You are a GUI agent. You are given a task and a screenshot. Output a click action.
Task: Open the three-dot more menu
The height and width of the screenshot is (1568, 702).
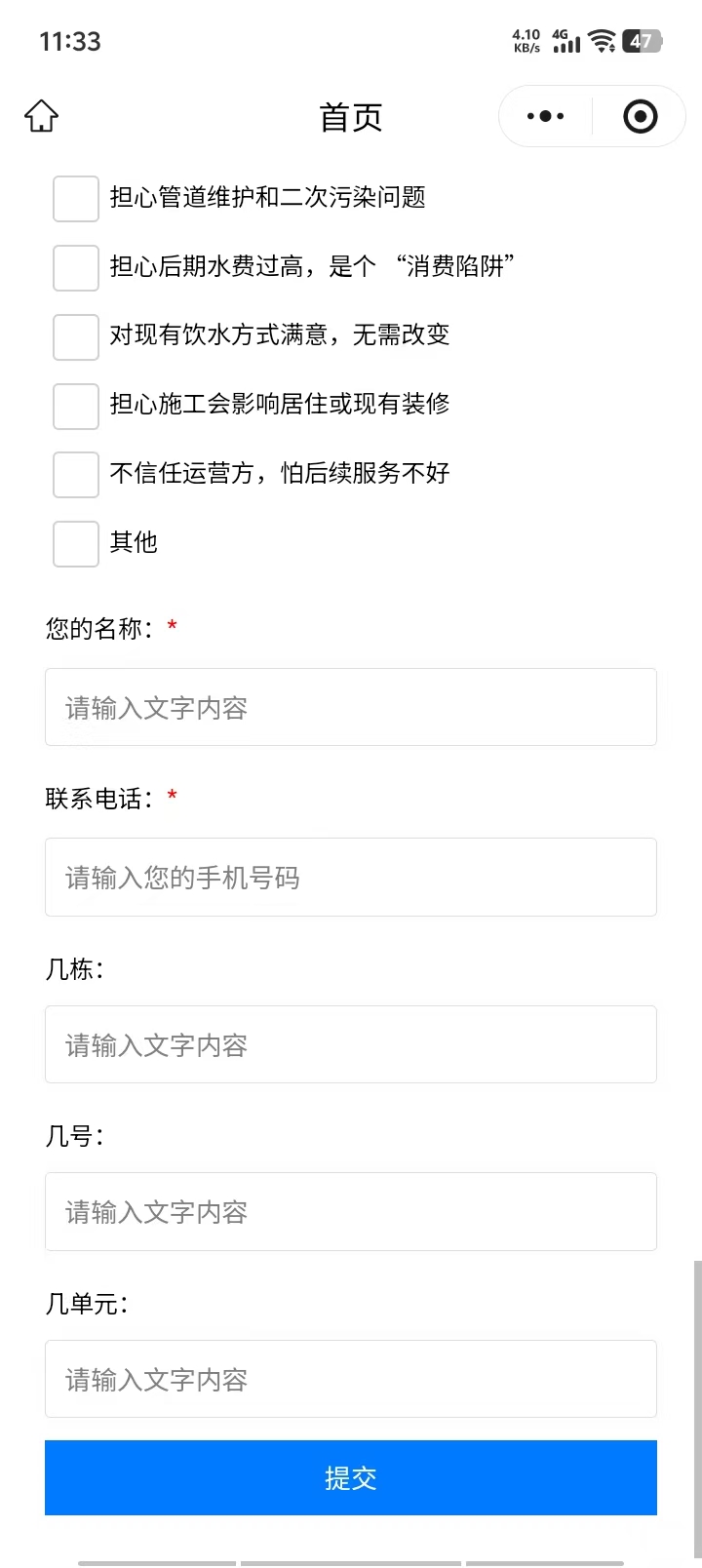tap(545, 117)
